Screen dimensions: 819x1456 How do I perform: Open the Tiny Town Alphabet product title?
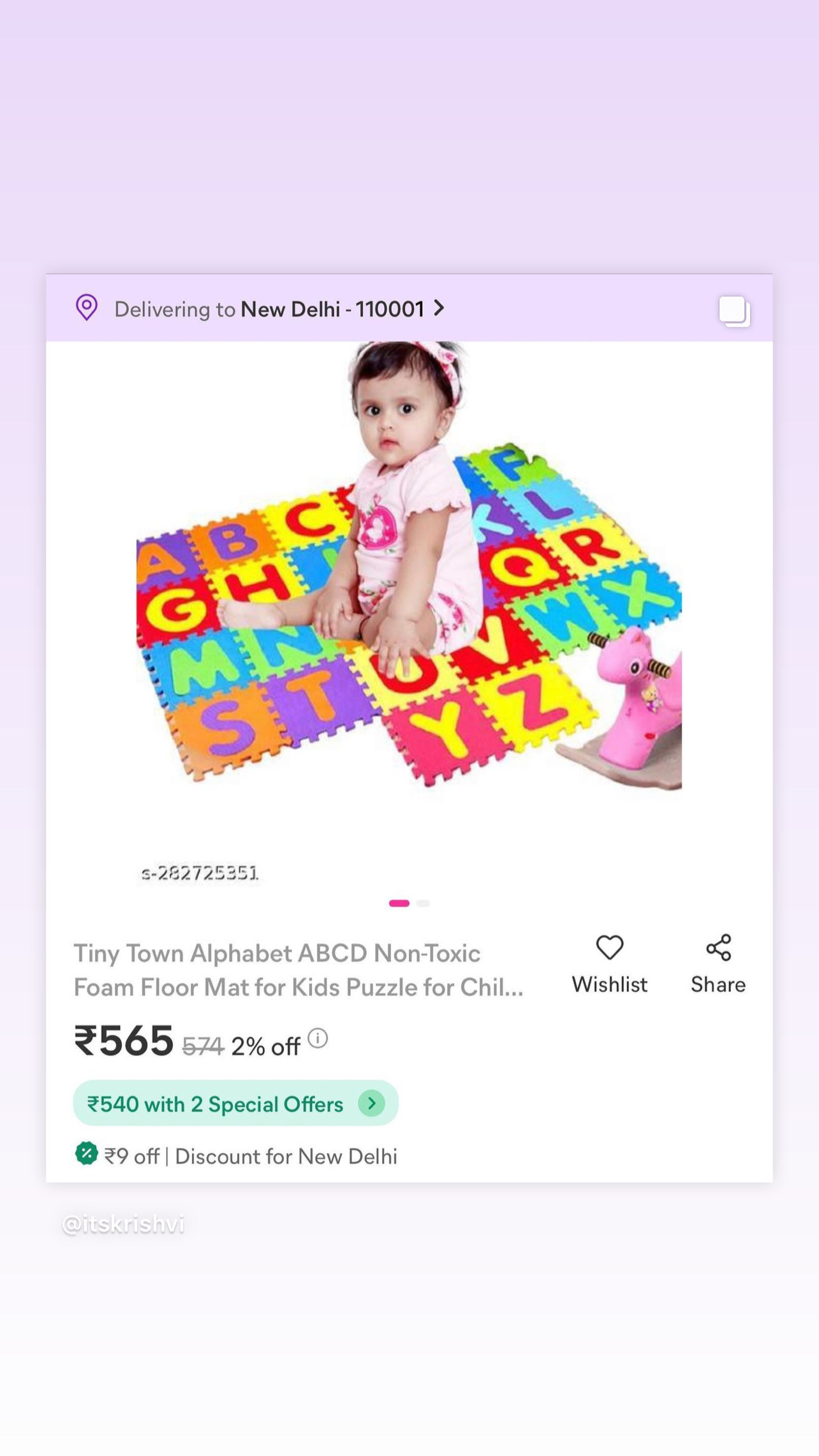299,970
